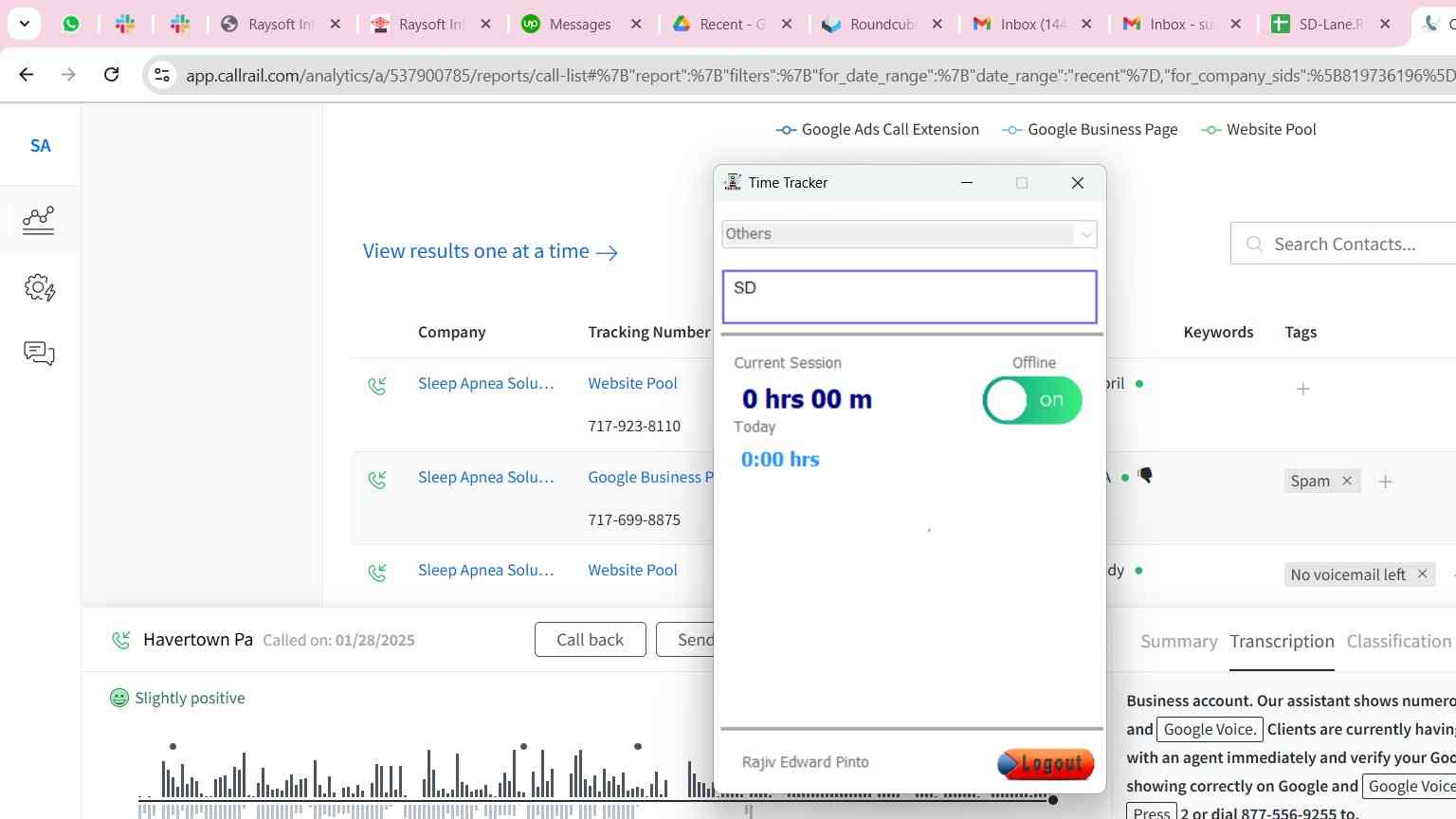Toggle Google Ads Call Extension legend series

pyautogui.click(x=878, y=129)
